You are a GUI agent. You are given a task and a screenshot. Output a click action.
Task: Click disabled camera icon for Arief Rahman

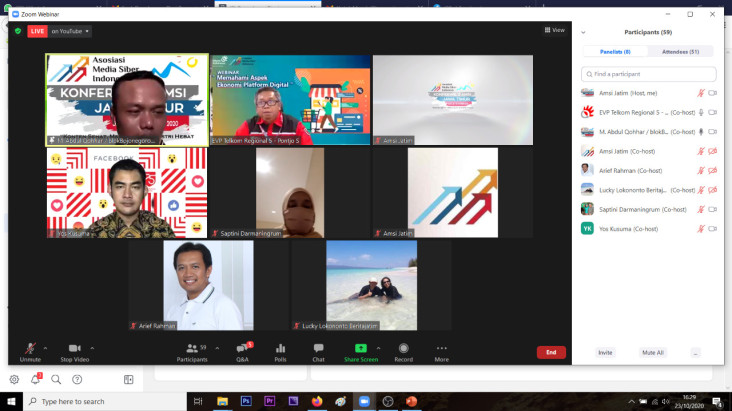pyautogui.click(x=712, y=170)
